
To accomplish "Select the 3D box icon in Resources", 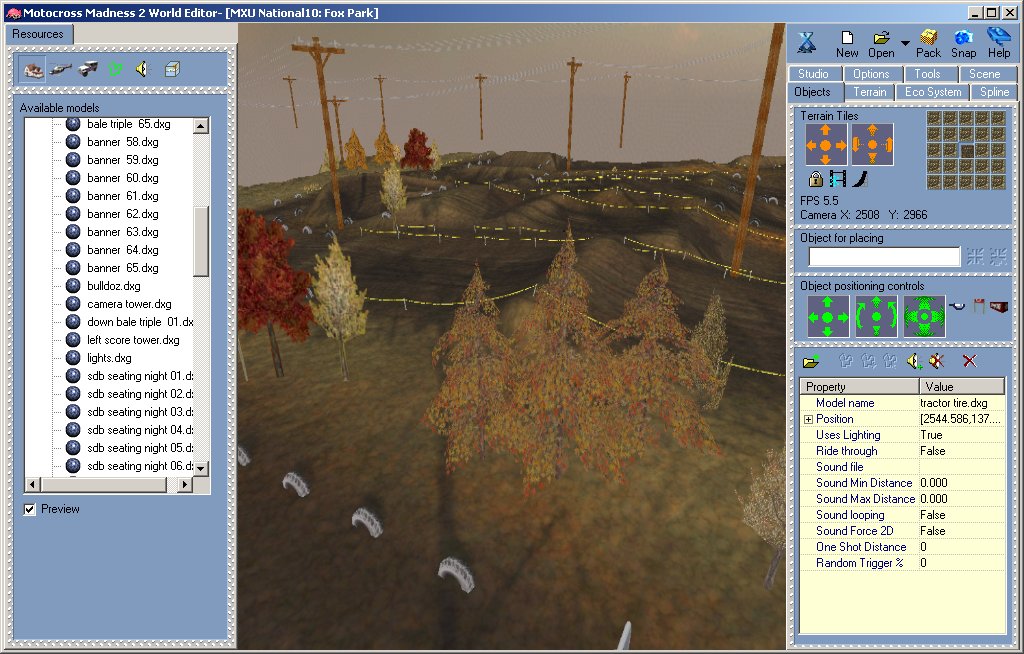I will 172,69.
